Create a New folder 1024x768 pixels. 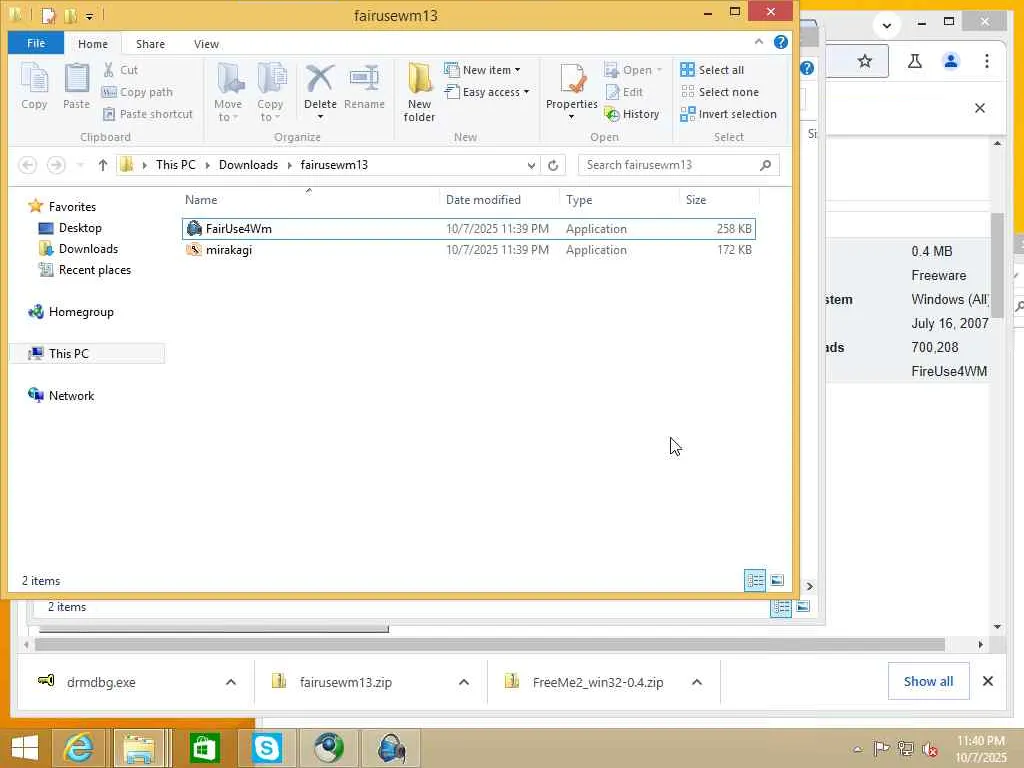[x=419, y=92]
